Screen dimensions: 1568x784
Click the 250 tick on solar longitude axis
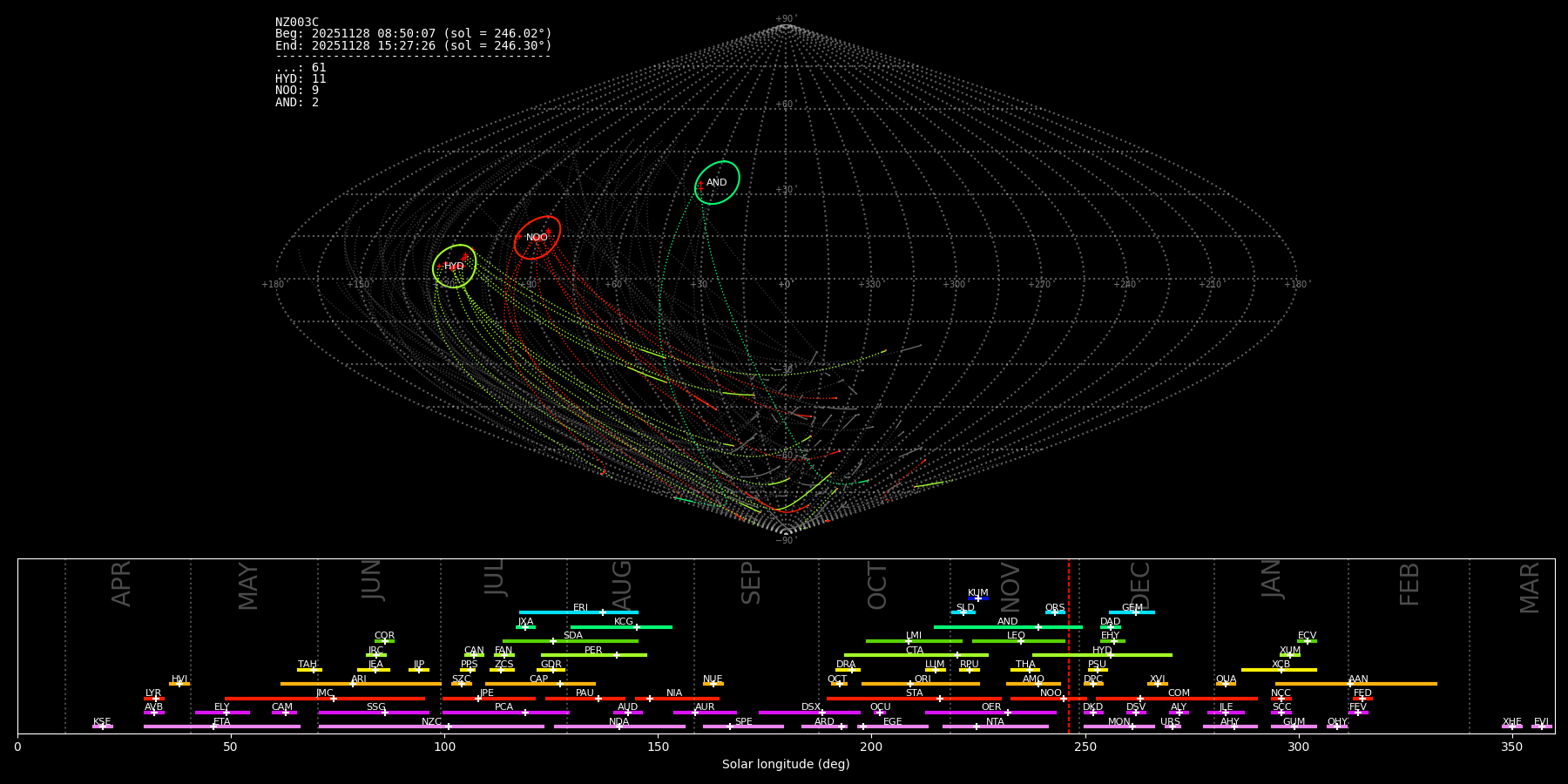coord(1085,747)
